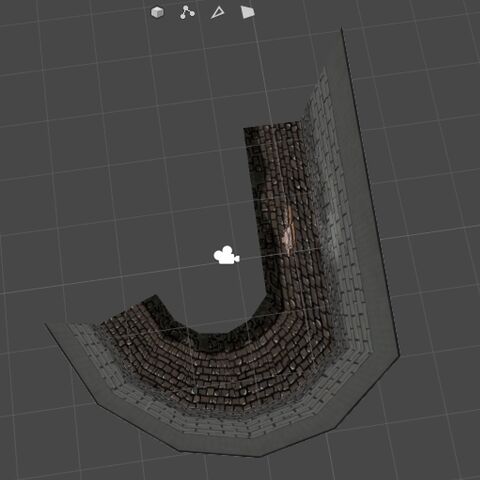Image resolution: width=480 pixels, height=480 pixels.
Task: Select the dark left edge of the straight road
Action: (x=257, y=213)
